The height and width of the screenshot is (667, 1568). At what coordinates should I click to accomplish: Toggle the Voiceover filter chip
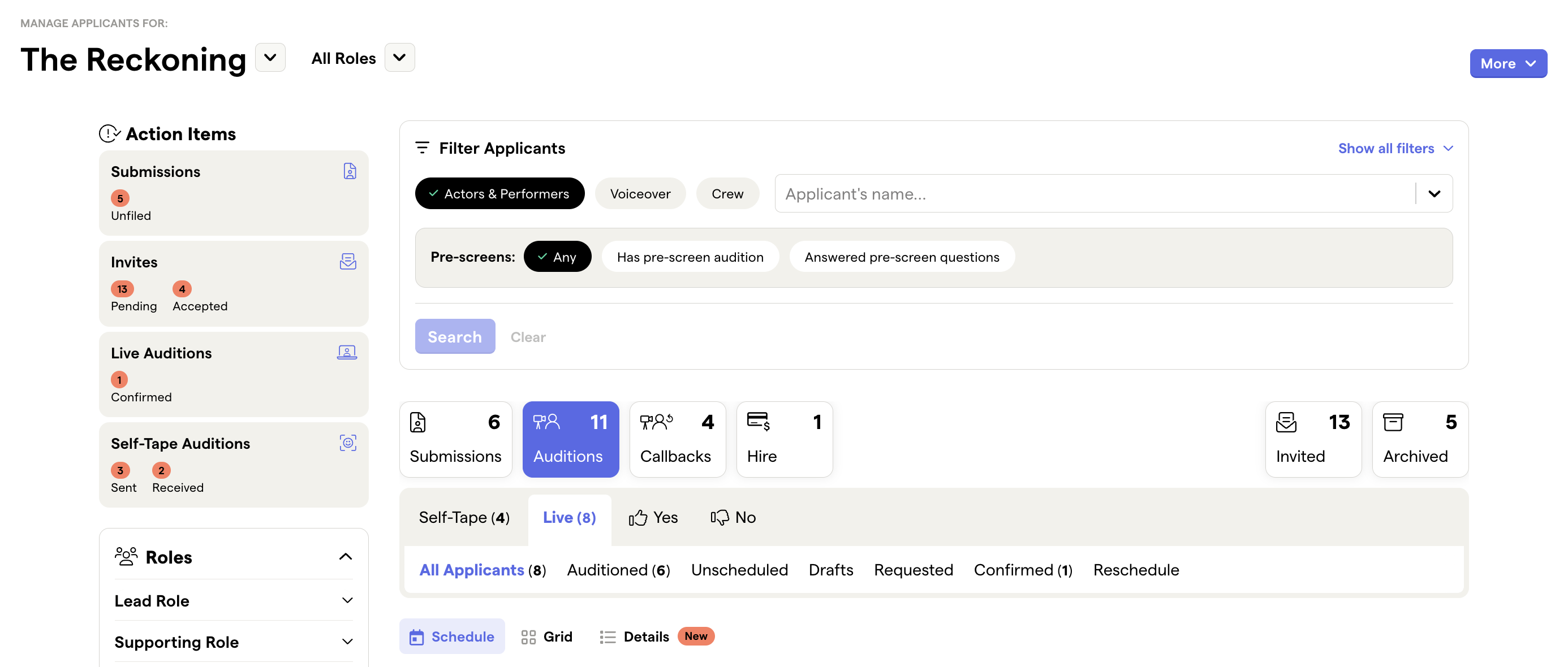640,194
